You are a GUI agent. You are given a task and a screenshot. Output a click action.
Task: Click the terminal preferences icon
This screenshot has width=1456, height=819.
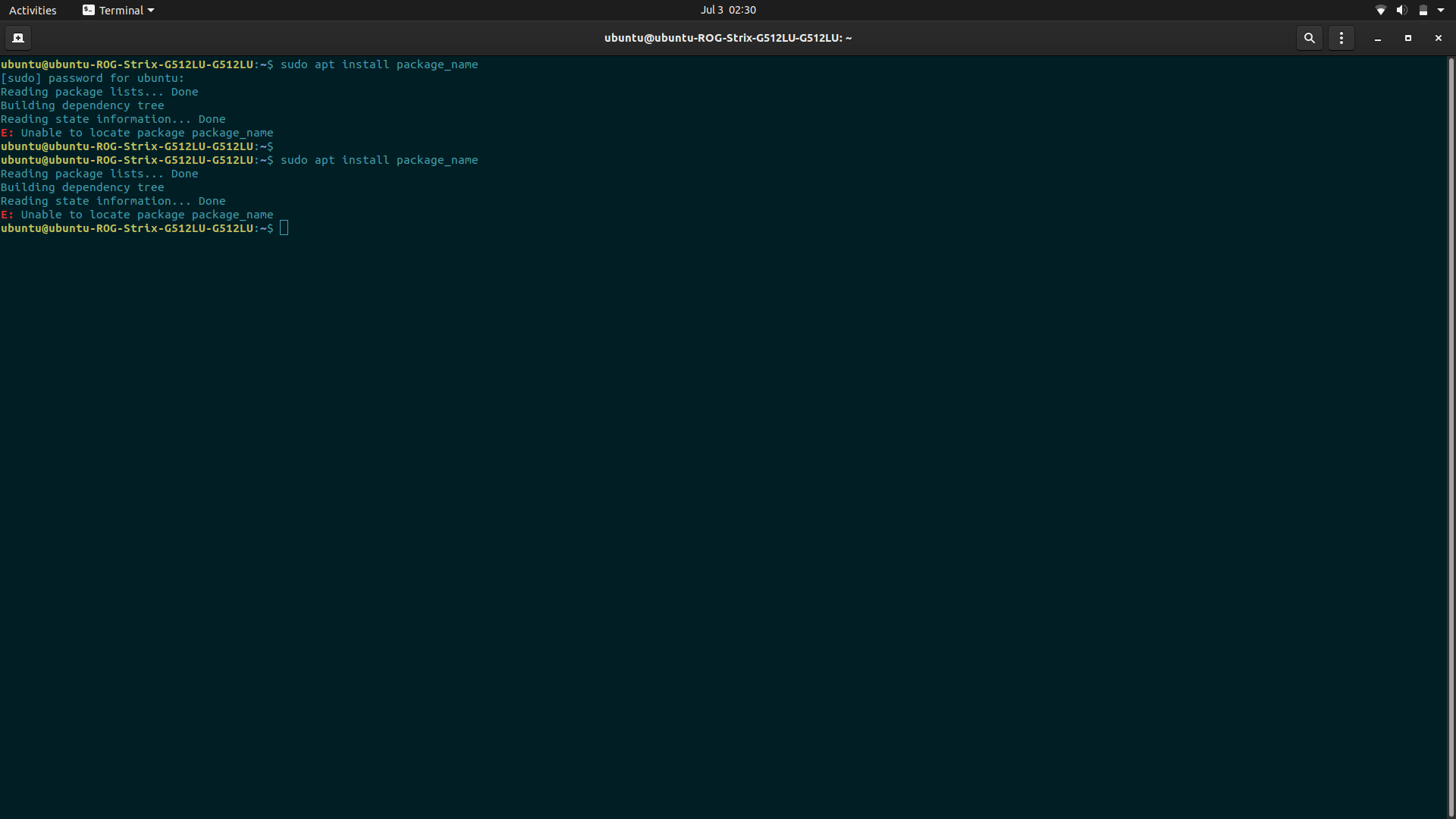[x=1341, y=38]
